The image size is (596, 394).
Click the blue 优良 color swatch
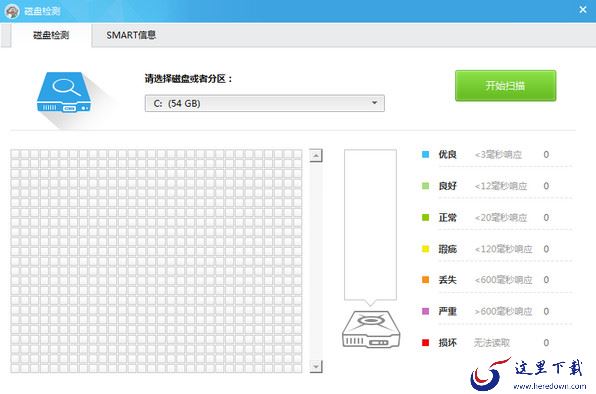426,154
